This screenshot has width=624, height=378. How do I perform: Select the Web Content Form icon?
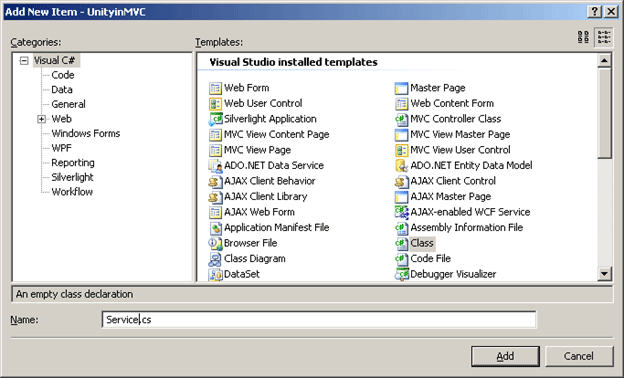402,103
